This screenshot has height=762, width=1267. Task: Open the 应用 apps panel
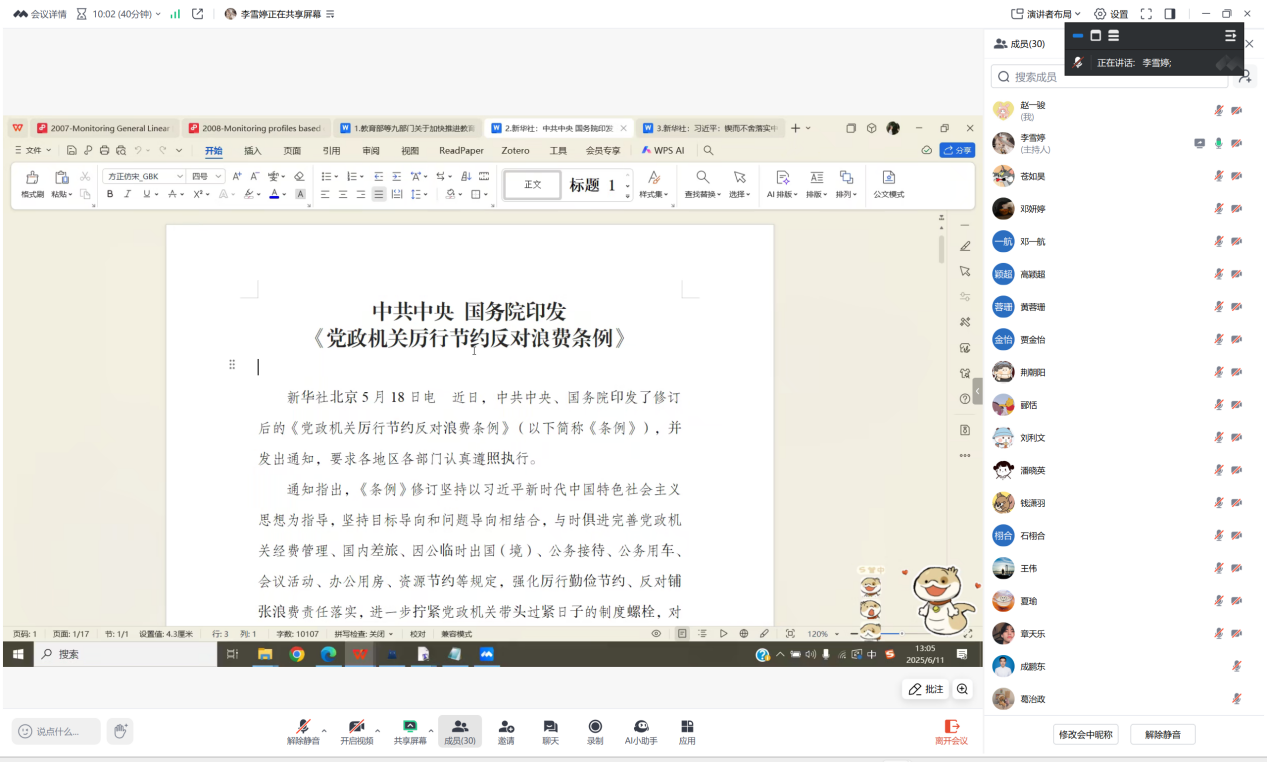click(x=687, y=730)
